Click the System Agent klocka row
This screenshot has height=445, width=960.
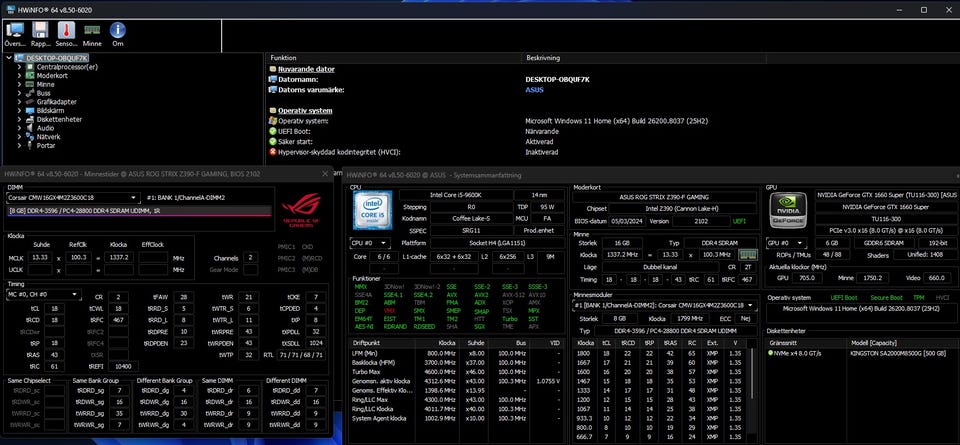pos(457,418)
